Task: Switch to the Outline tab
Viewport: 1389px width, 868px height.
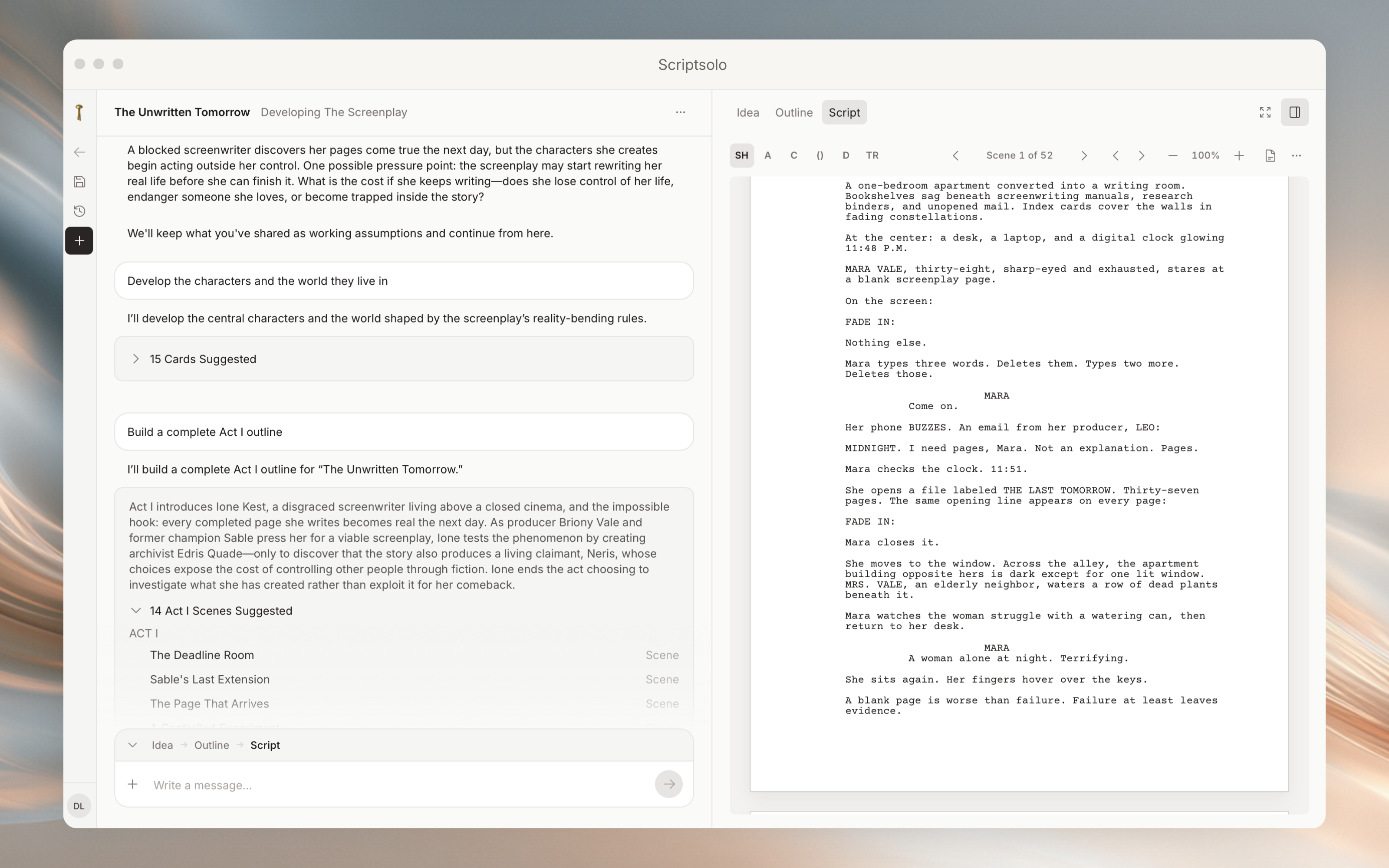Action: (x=794, y=112)
